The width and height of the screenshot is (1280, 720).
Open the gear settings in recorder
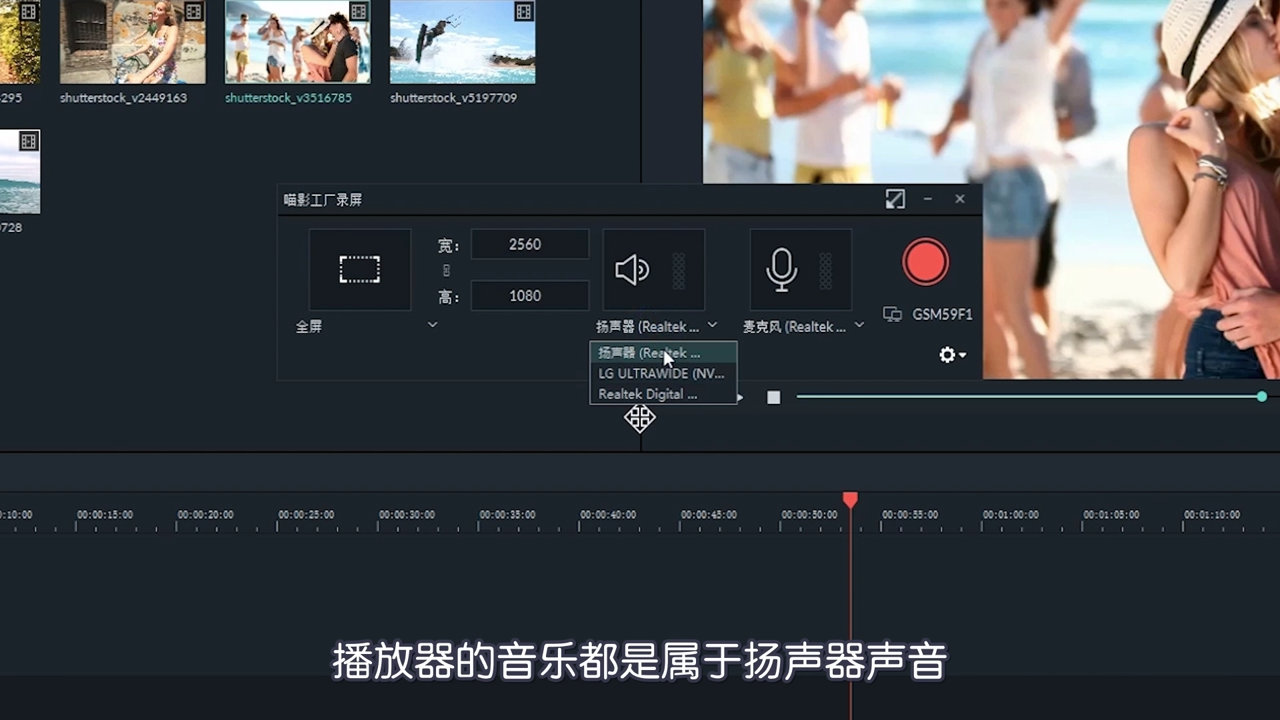click(x=951, y=355)
